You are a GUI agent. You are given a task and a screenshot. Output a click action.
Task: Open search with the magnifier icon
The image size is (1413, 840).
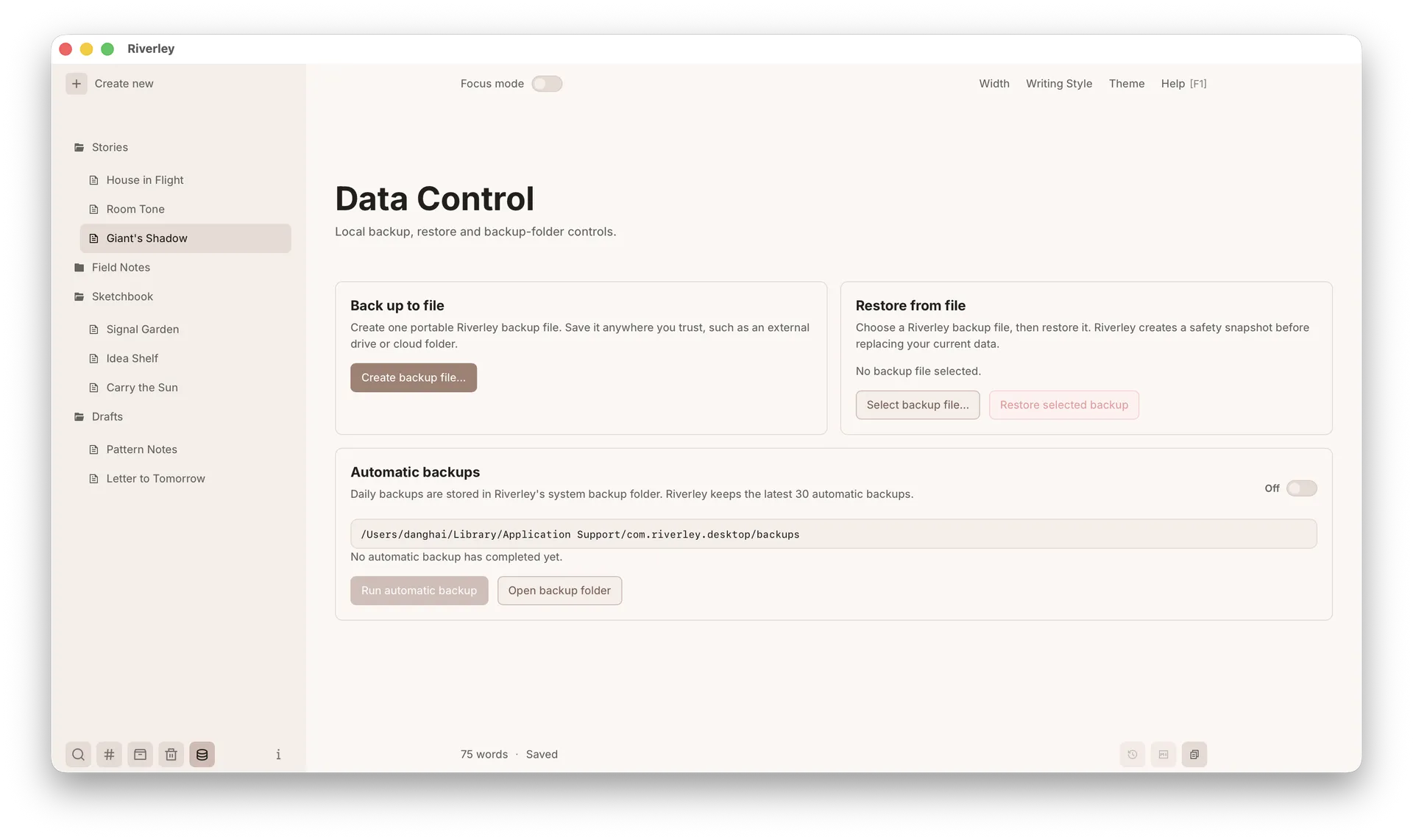click(78, 755)
